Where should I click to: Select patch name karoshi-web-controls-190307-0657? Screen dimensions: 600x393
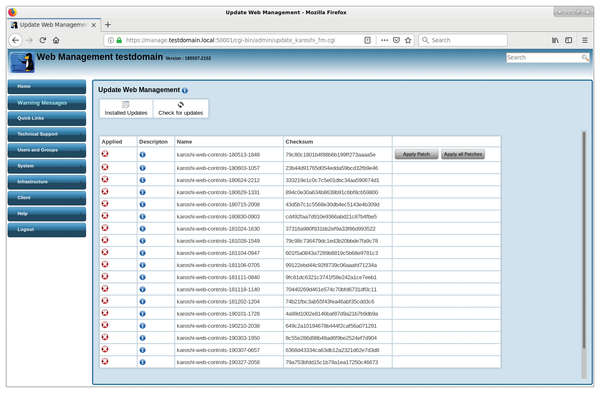pos(218,350)
